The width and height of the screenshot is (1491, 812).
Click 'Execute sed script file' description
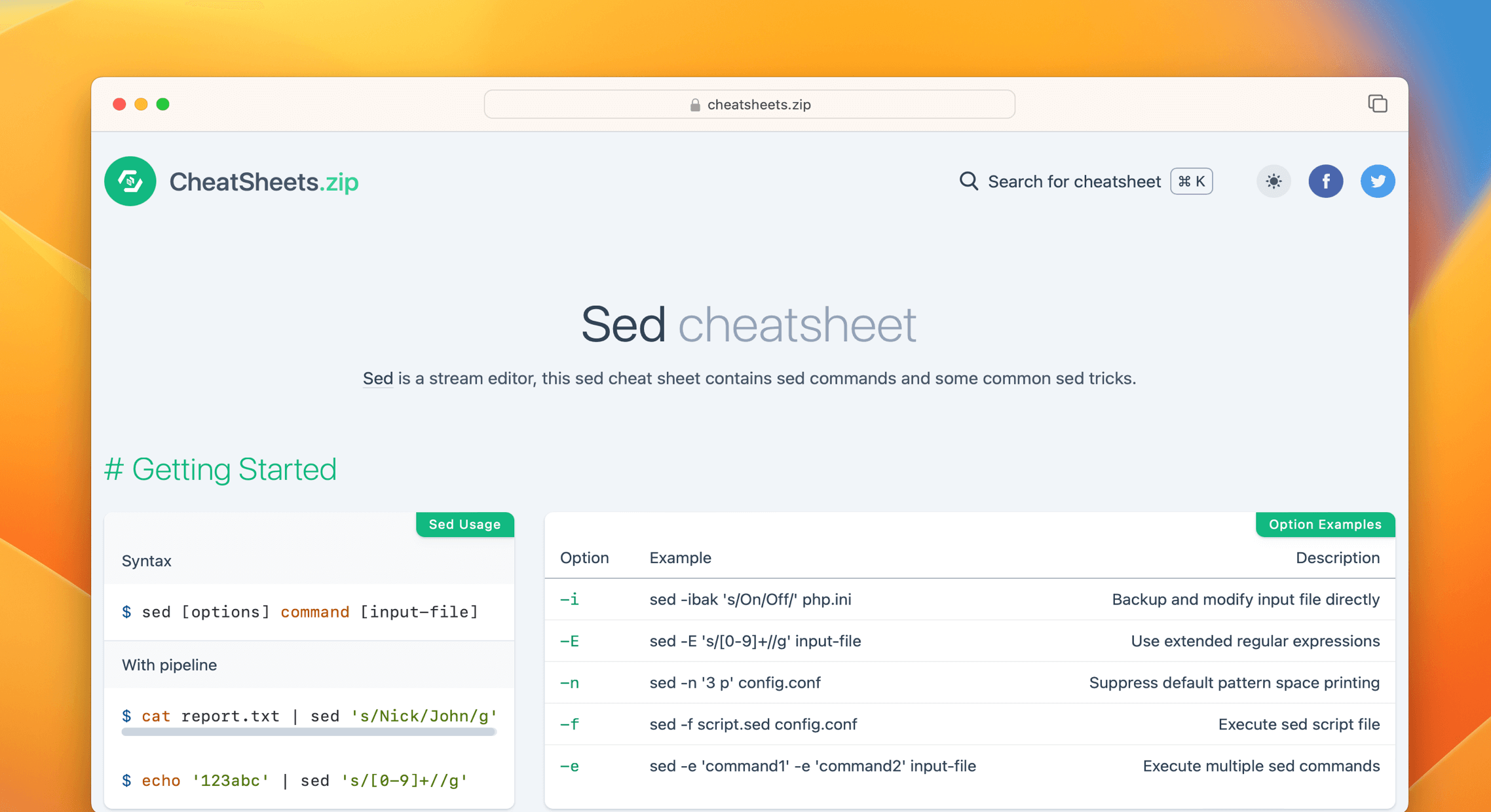click(x=1299, y=725)
